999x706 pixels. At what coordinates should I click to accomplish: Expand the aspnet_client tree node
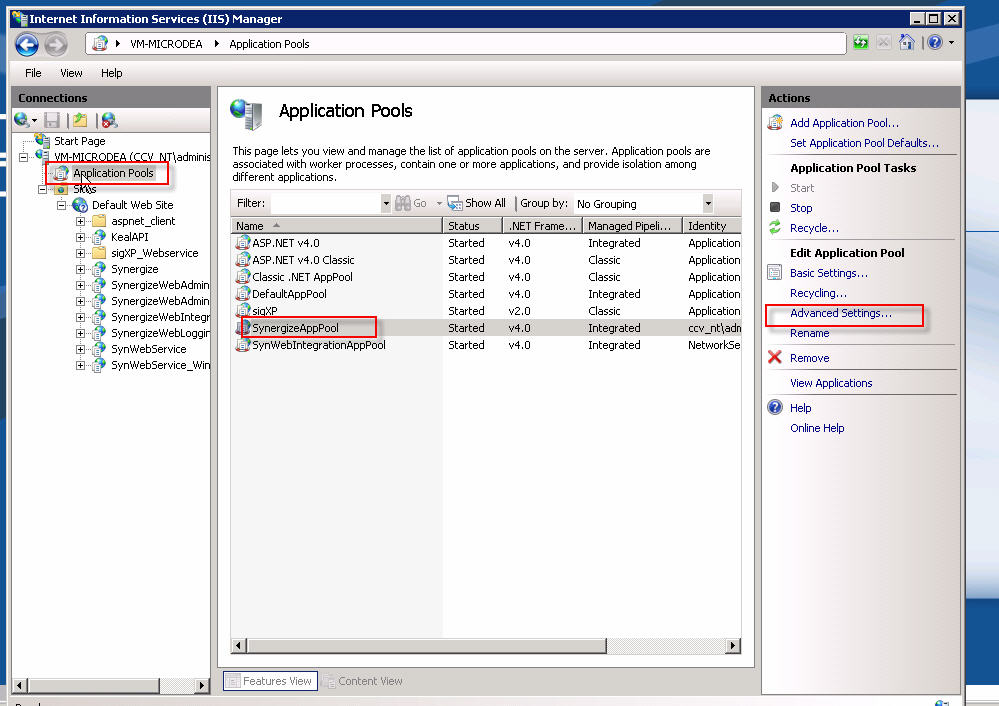[80, 221]
